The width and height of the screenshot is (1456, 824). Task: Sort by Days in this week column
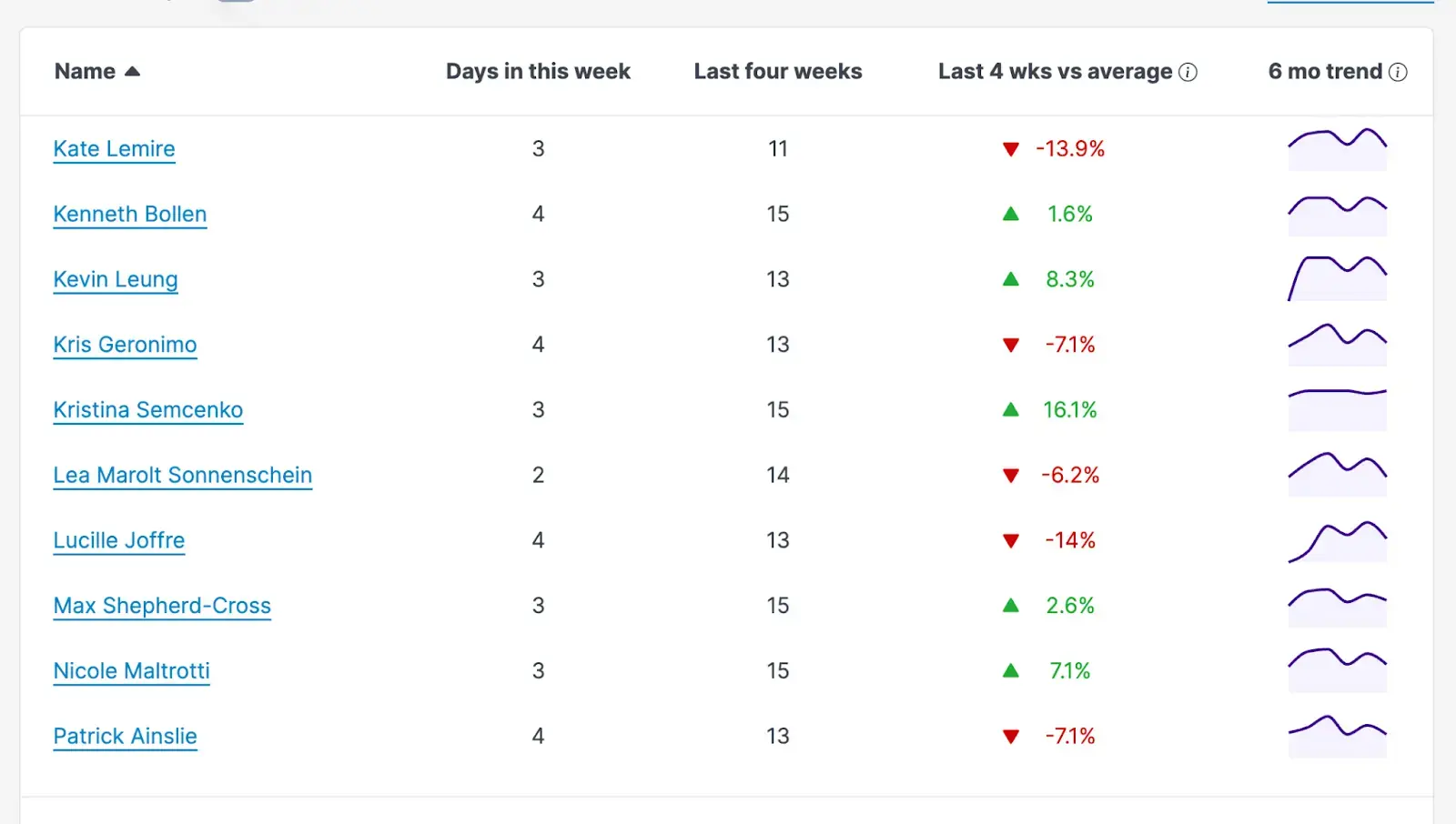[x=538, y=71]
